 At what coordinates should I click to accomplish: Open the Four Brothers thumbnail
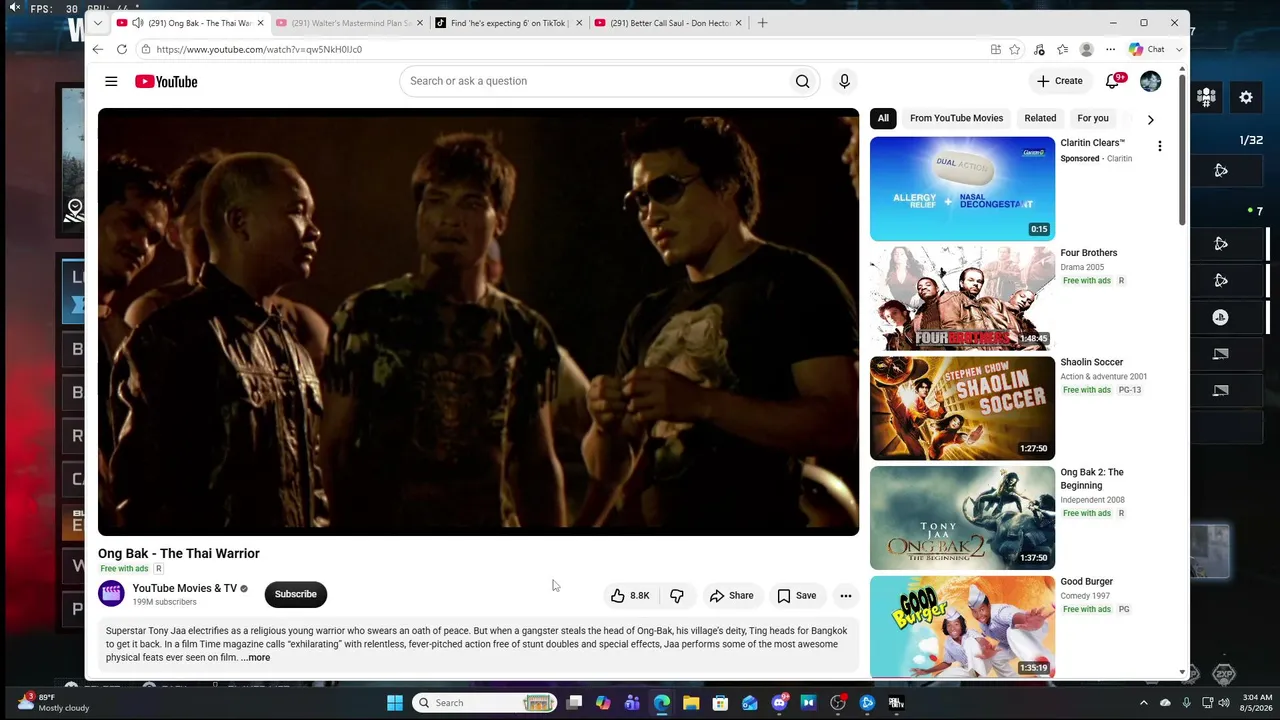pos(962,299)
